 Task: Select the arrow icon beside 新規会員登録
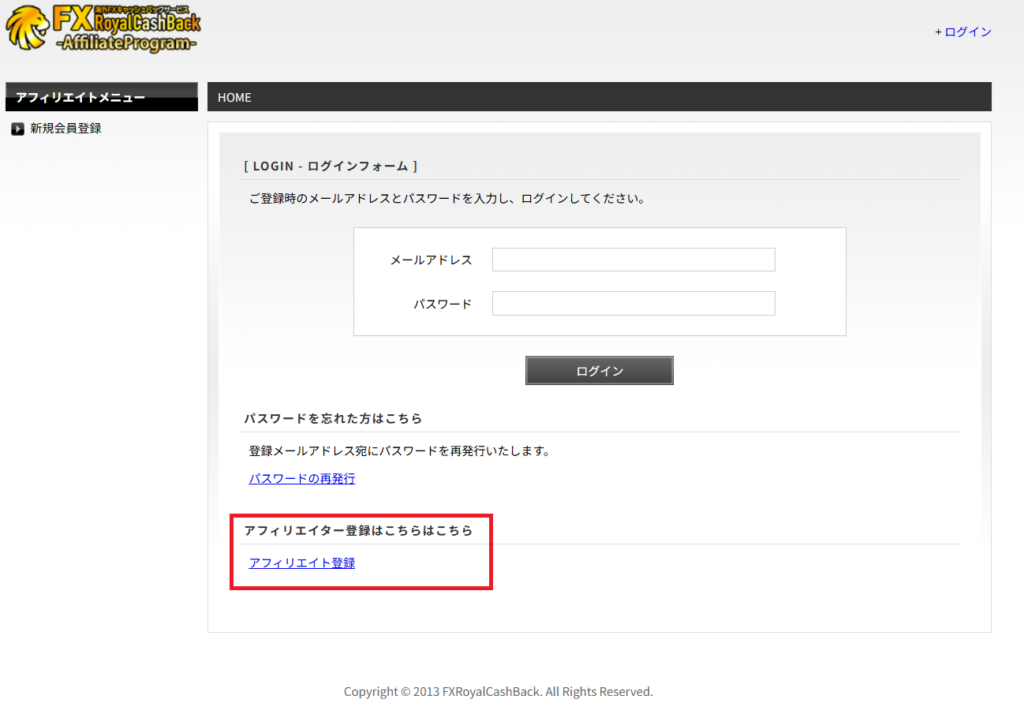[15, 128]
